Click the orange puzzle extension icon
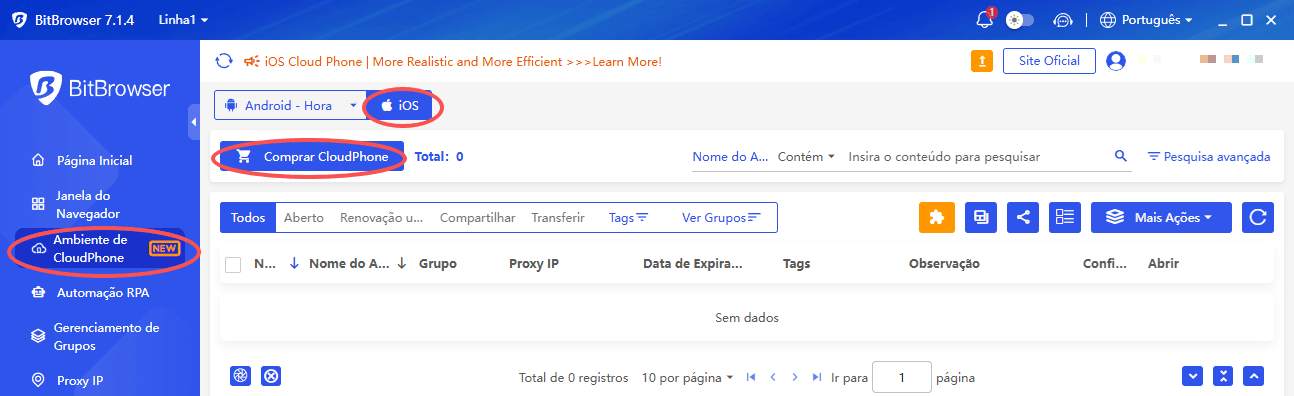This screenshot has height=396, width=1294. [937, 217]
